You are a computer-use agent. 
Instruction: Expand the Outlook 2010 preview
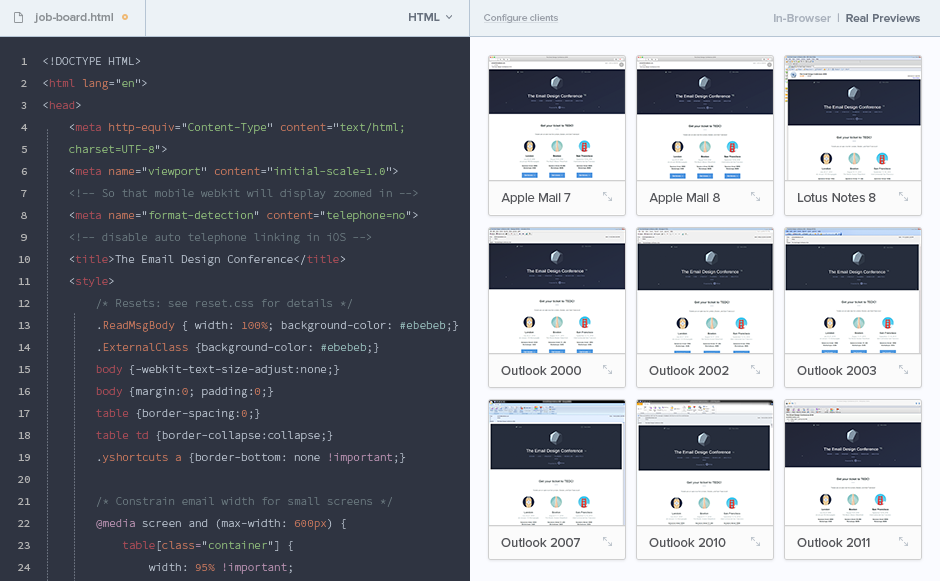(x=755, y=542)
